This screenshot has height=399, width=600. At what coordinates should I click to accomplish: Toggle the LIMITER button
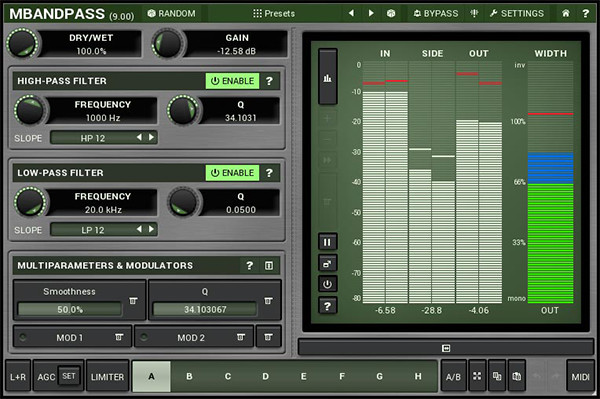click(108, 376)
